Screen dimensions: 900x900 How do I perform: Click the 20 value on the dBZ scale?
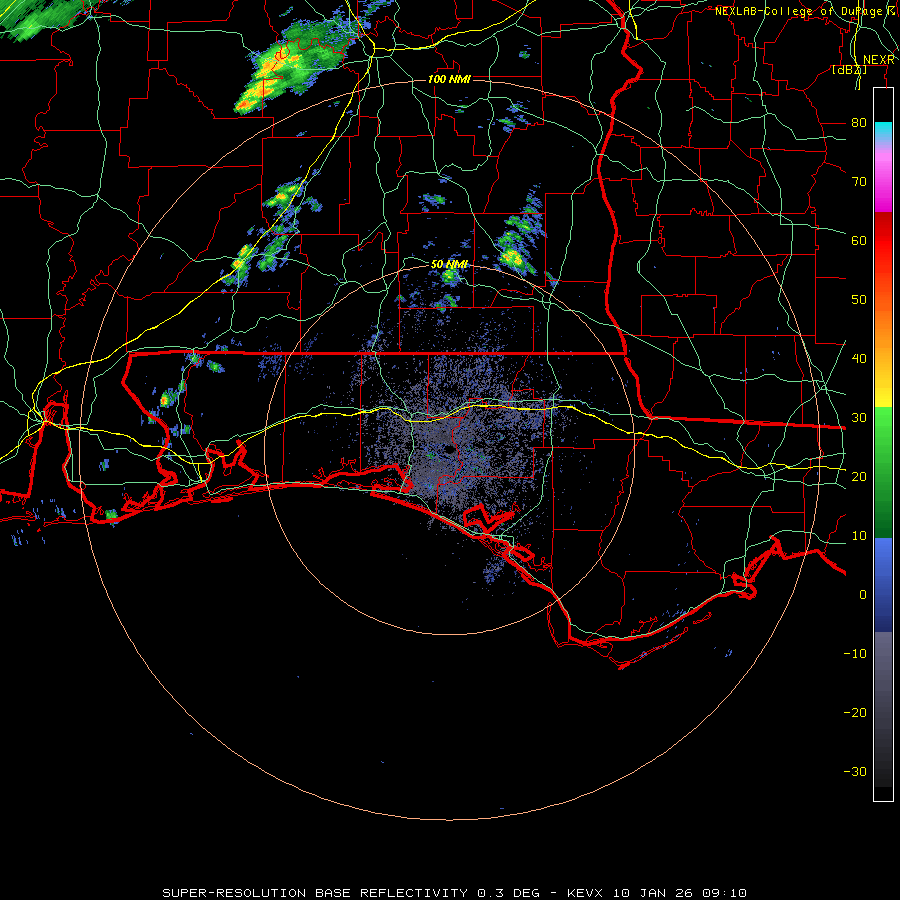coord(859,476)
